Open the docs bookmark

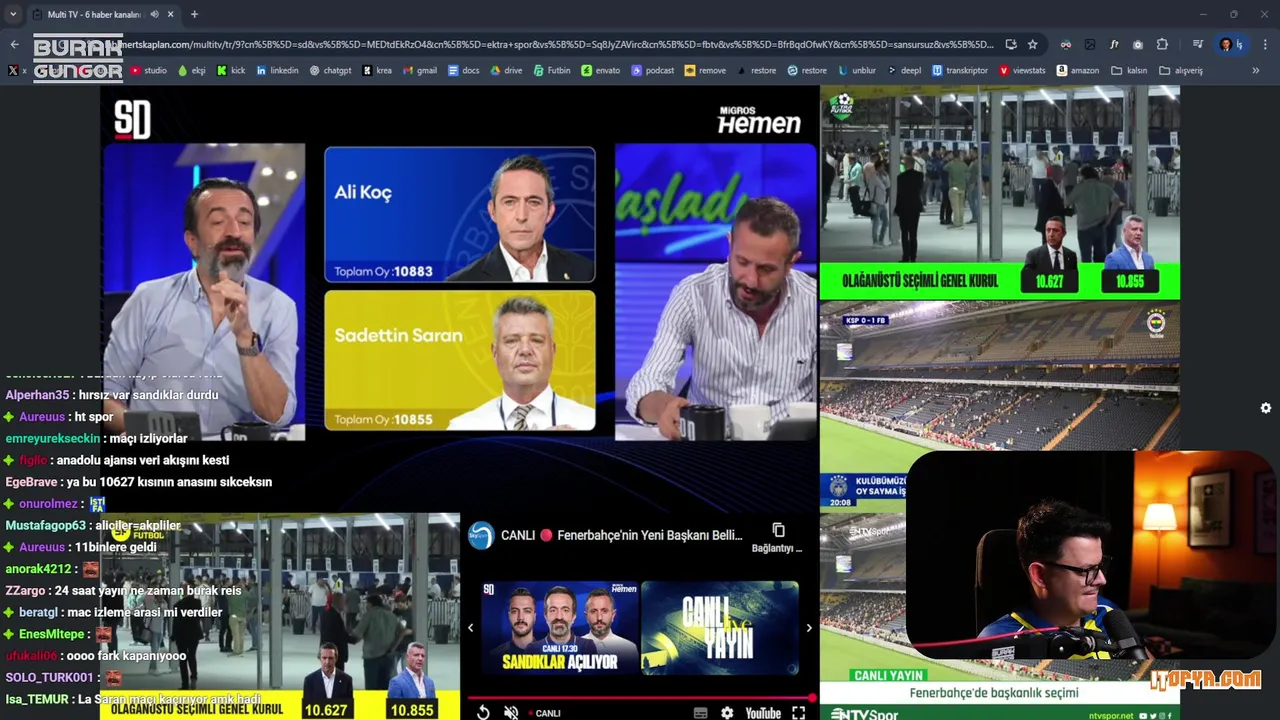tap(464, 71)
